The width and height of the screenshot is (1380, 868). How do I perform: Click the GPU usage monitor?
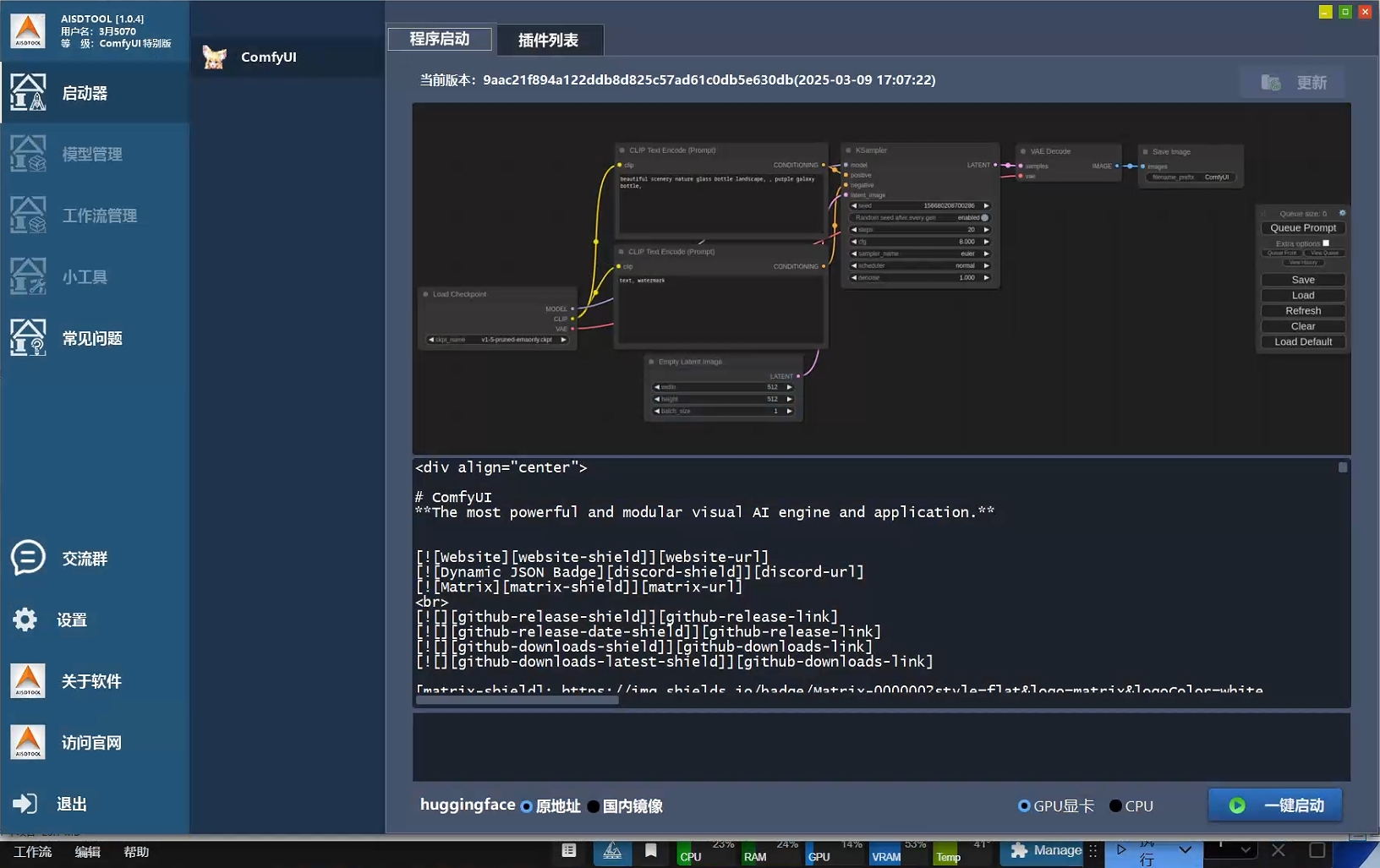click(835, 852)
